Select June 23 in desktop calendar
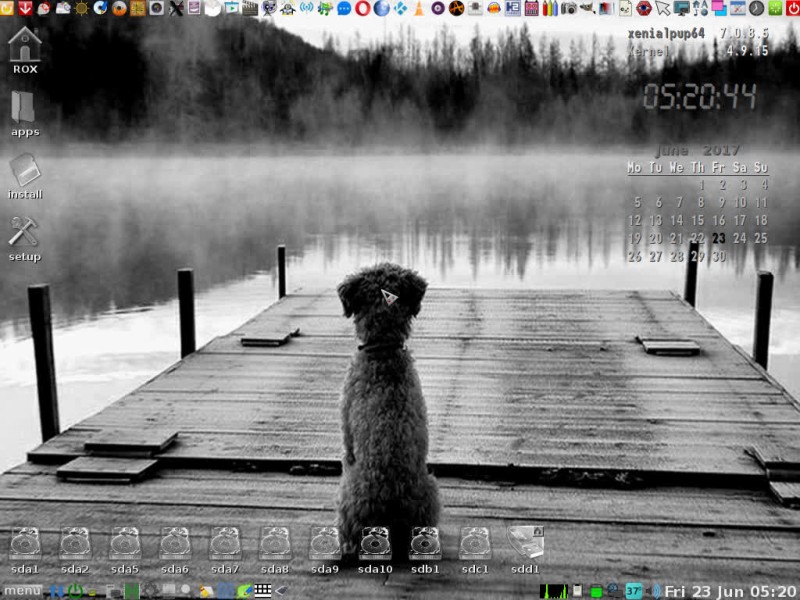Viewport: 800px width, 600px height. tap(718, 238)
